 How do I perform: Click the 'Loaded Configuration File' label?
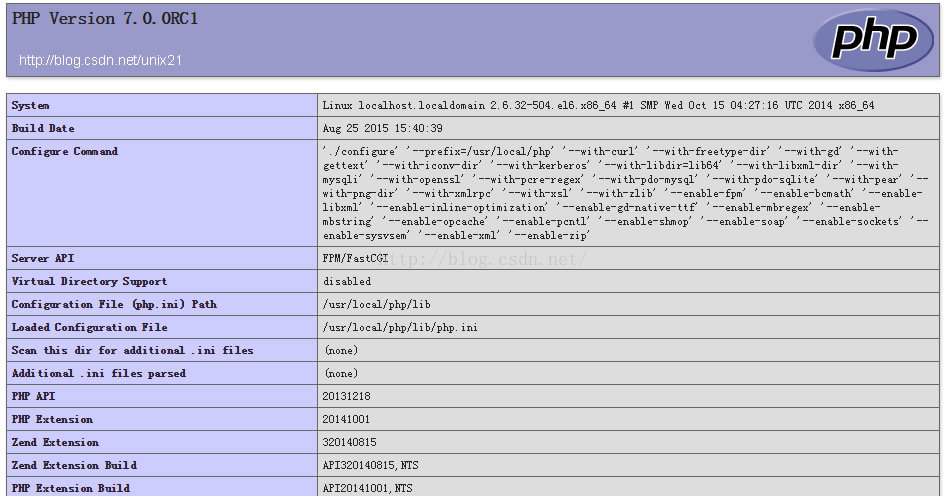click(x=89, y=327)
